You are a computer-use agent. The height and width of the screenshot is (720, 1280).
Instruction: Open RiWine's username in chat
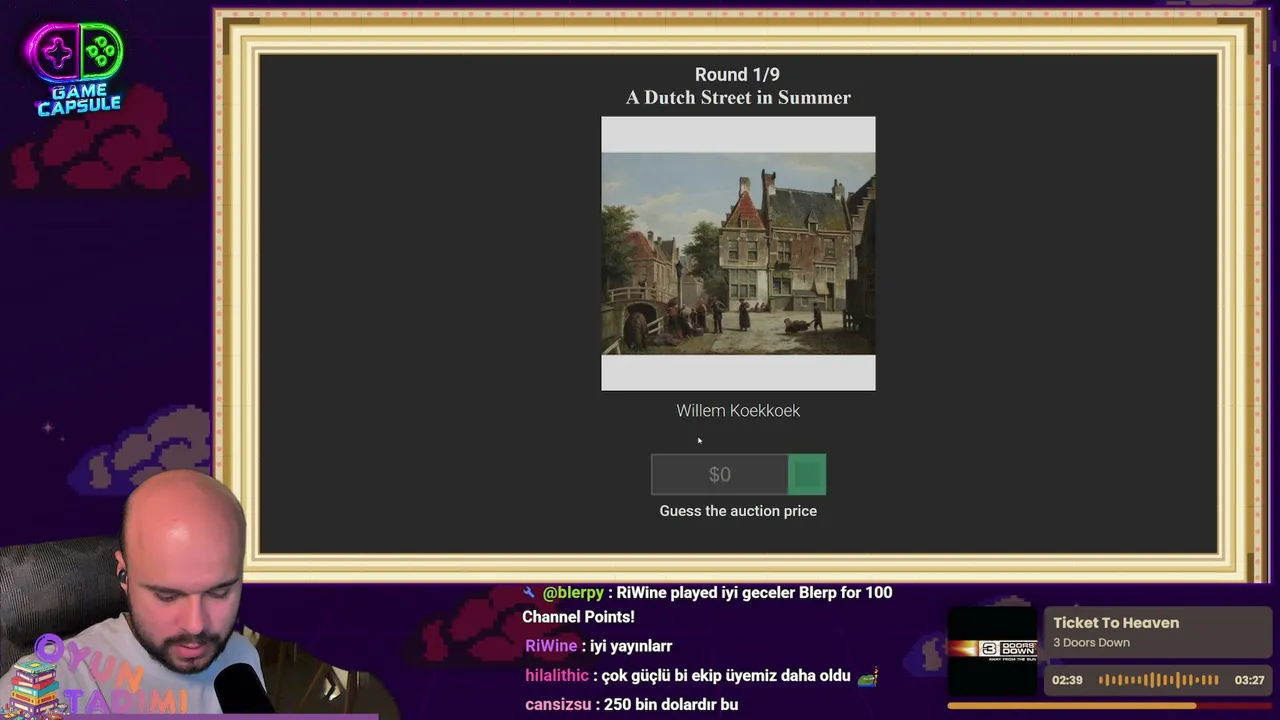point(551,646)
